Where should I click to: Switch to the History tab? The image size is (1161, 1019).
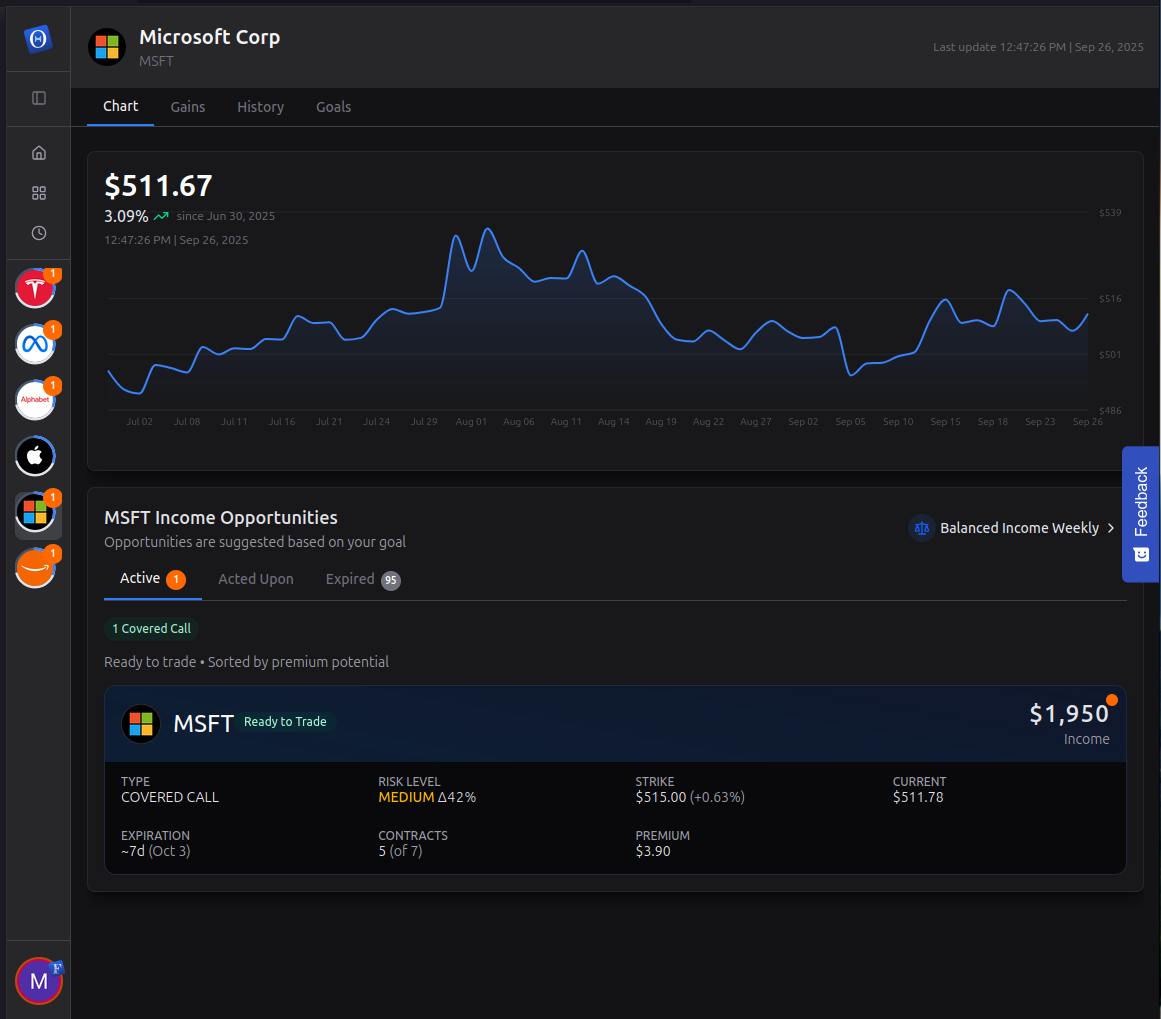click(260, 107)
